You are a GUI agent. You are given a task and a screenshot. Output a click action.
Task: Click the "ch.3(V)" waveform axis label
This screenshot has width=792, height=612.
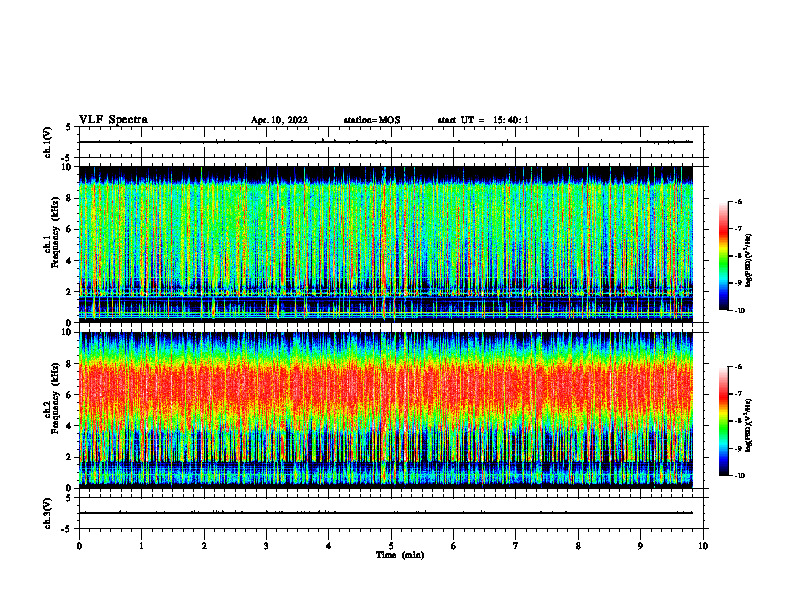[x=47, y=513]
